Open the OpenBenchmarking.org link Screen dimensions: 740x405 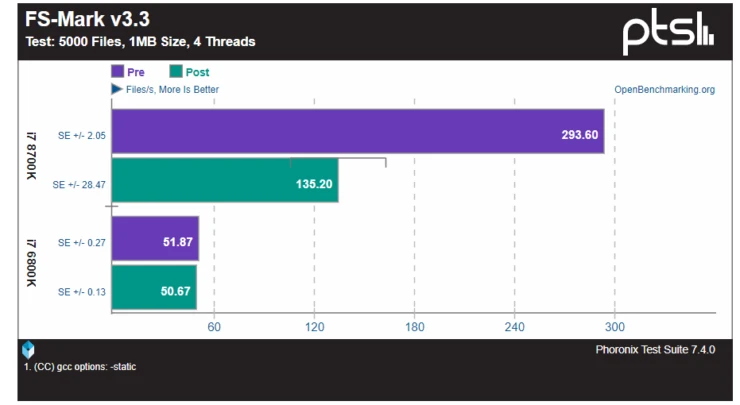[664, 89]
